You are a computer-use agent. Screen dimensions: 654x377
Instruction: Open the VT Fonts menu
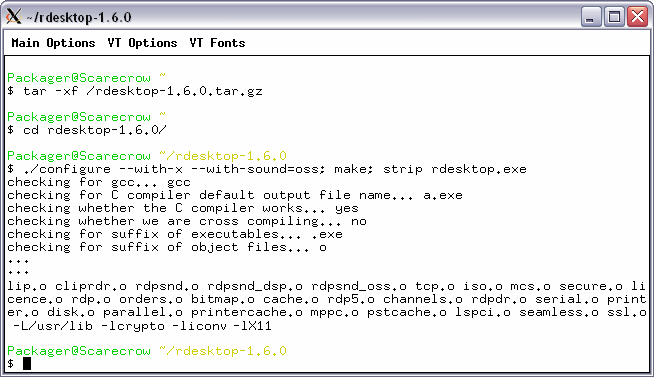click(x=217, y=43)
